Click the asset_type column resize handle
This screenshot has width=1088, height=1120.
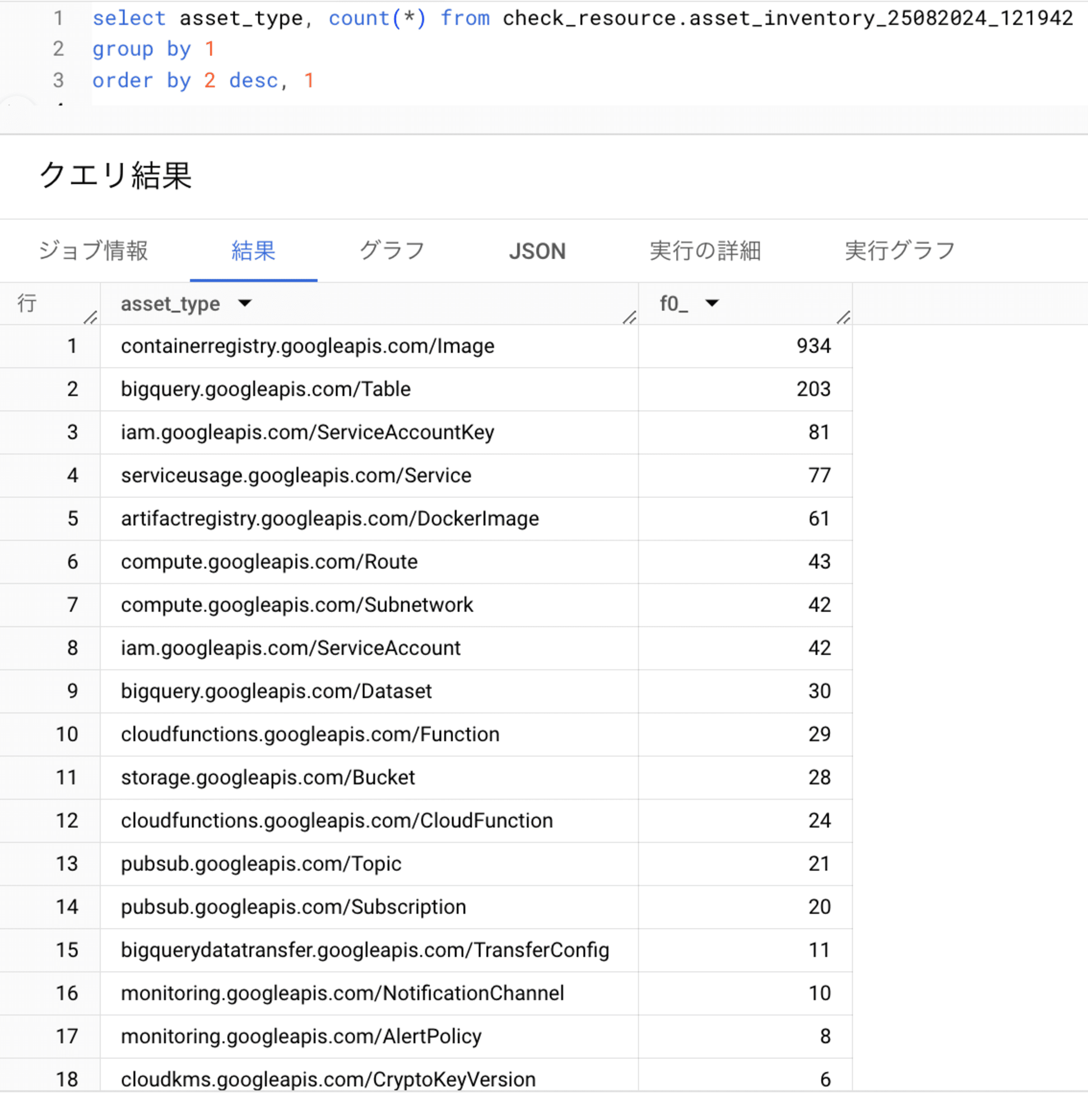point(630,317)
